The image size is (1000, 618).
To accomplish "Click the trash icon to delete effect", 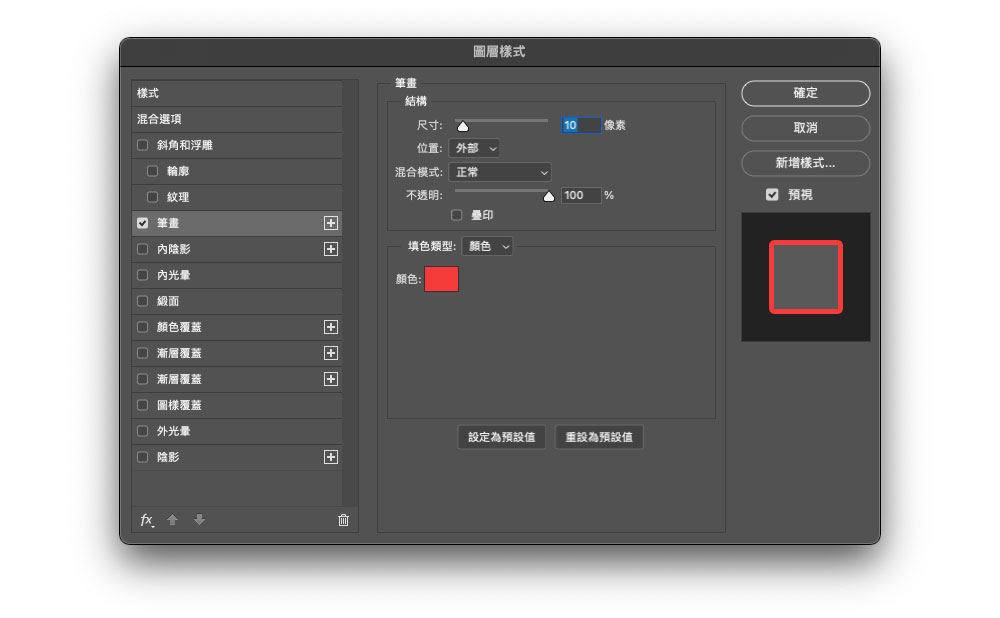I will [x=343, y=520].
